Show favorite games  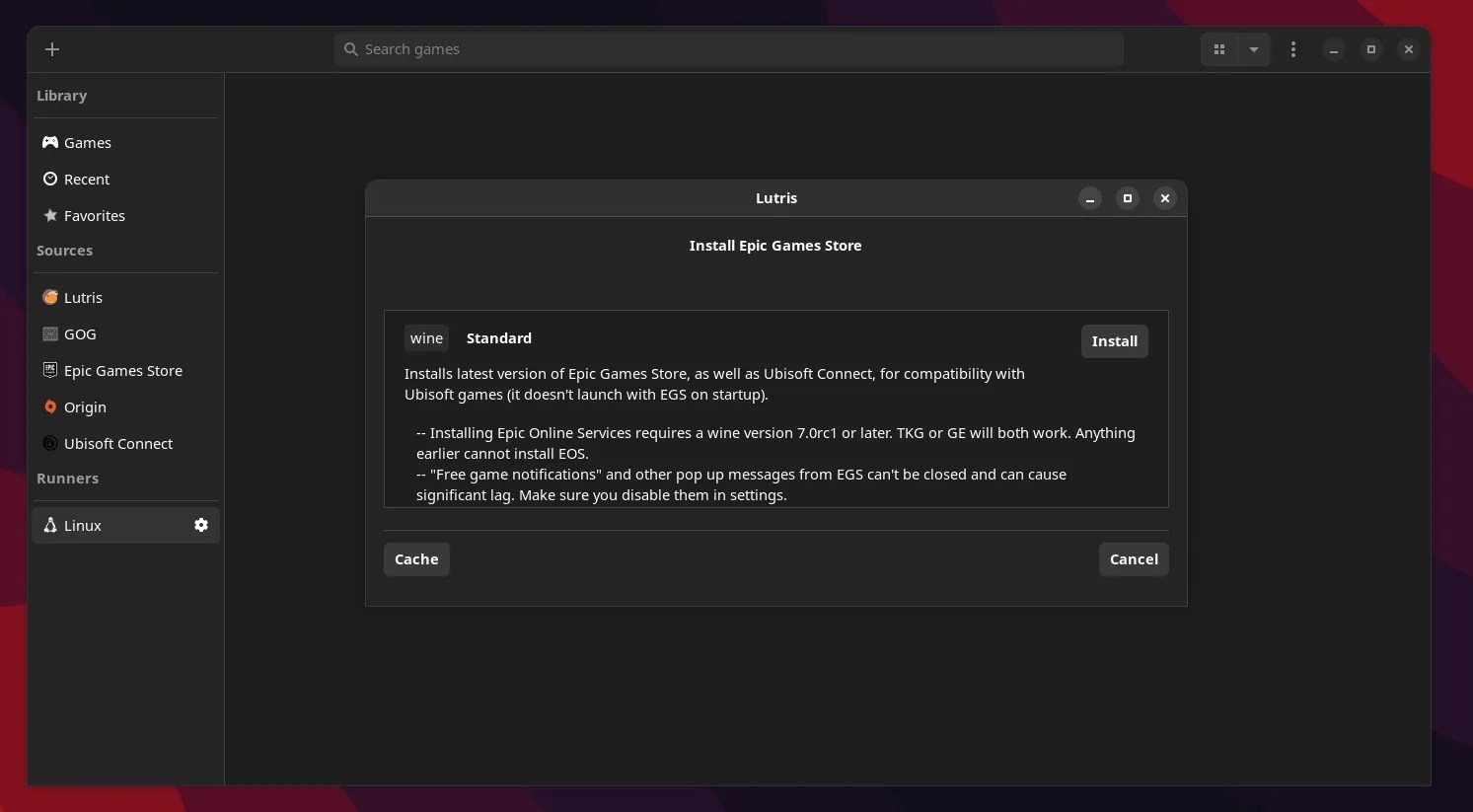94,215
